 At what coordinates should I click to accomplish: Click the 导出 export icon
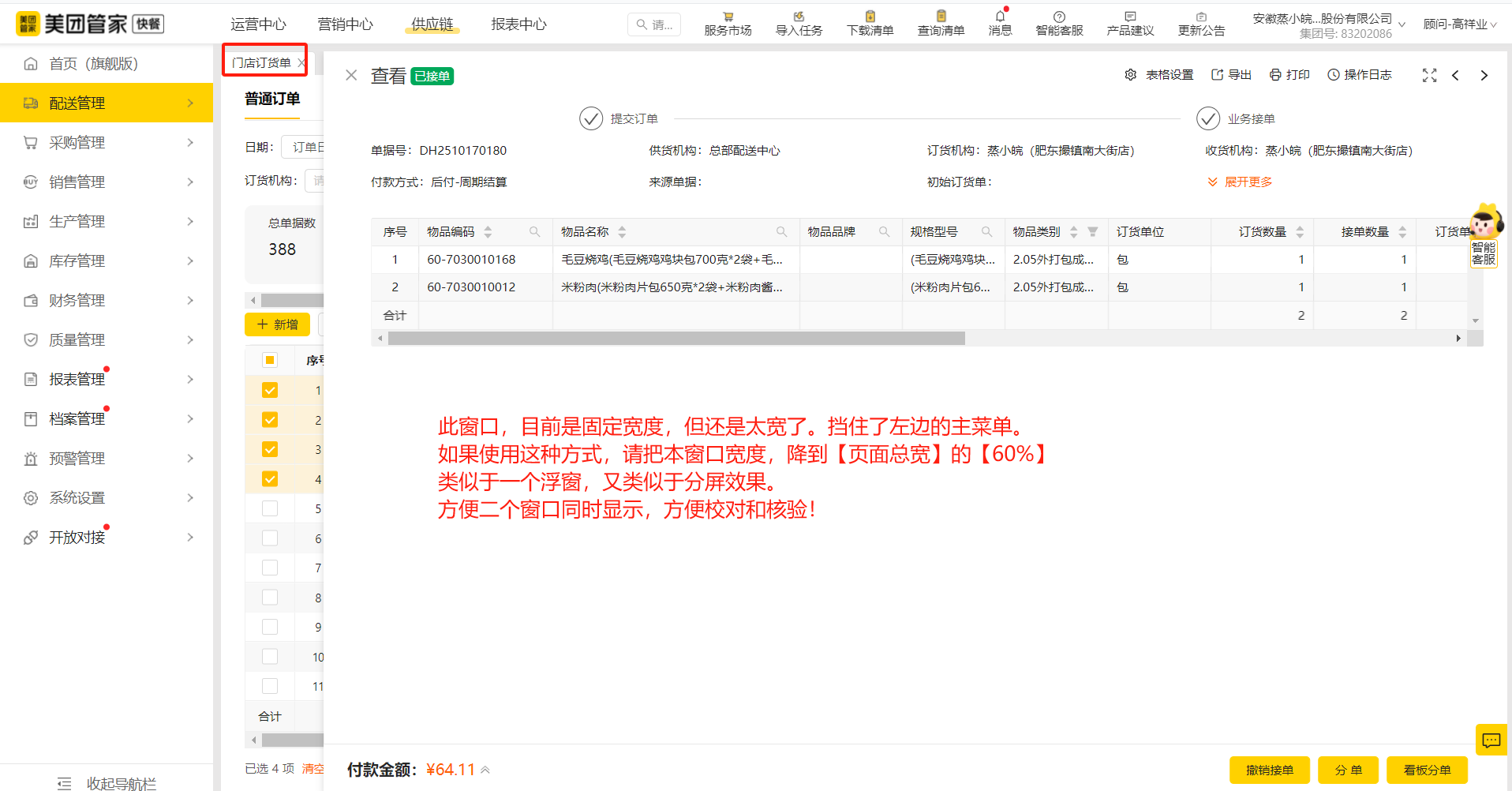click(1230, 74)
